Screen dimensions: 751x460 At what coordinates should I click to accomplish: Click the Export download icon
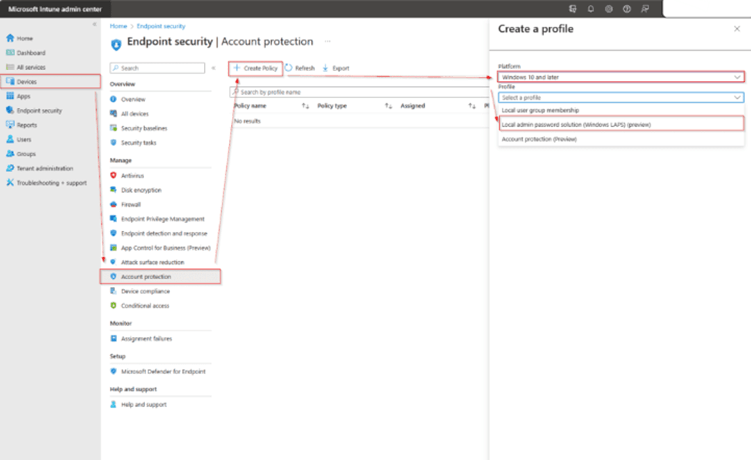tap(325, 68)
